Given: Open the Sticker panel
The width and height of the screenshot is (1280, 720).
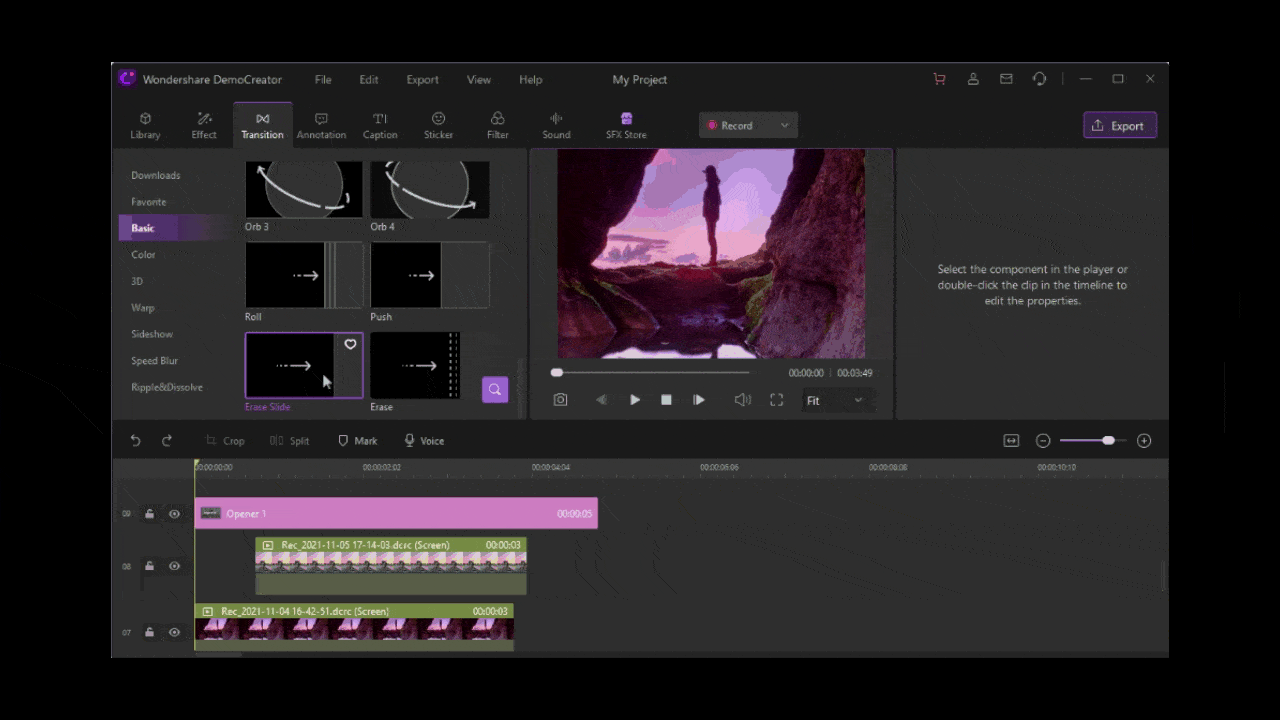Looking at the screenshot, I should click(x=438, y=125).
